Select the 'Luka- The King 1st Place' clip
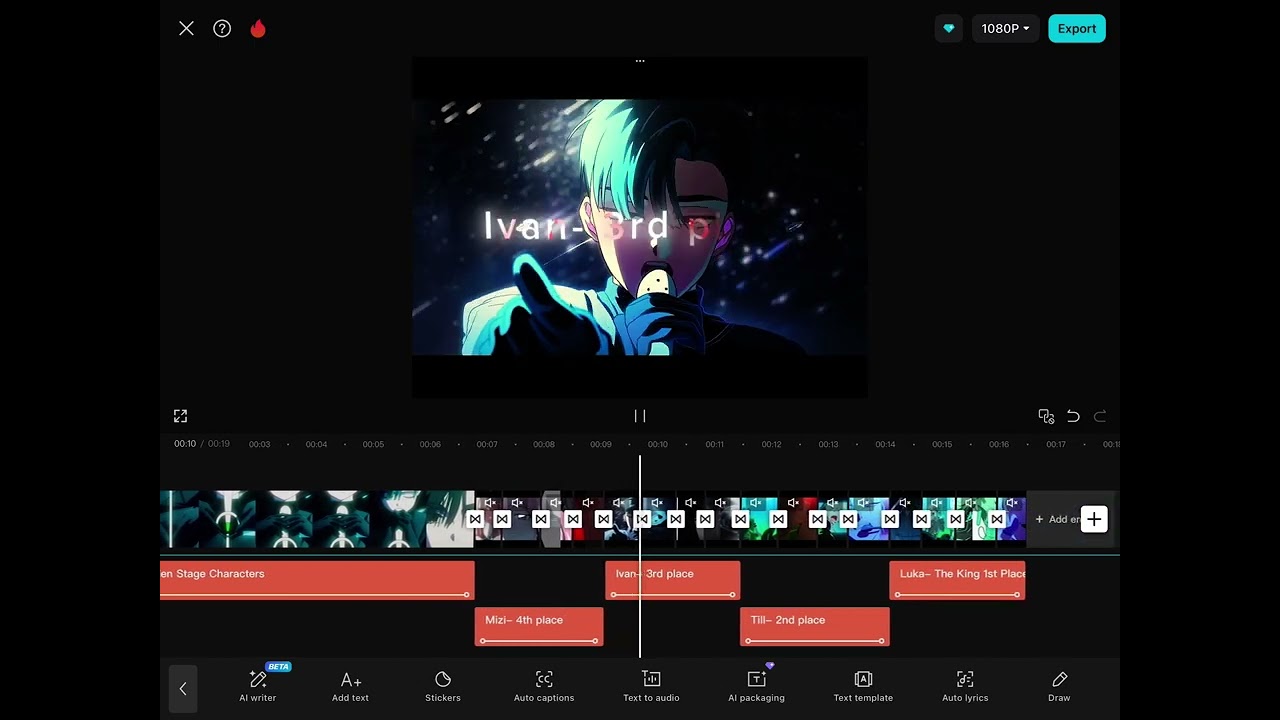Image resolution: width=1280 pixels, height=720 pixels. (958, 580)
